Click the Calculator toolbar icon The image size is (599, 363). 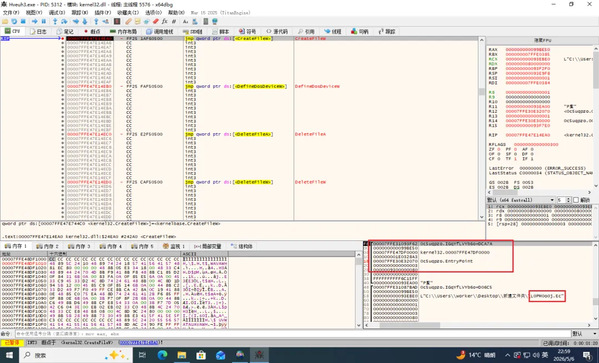[x=206, y=21]
